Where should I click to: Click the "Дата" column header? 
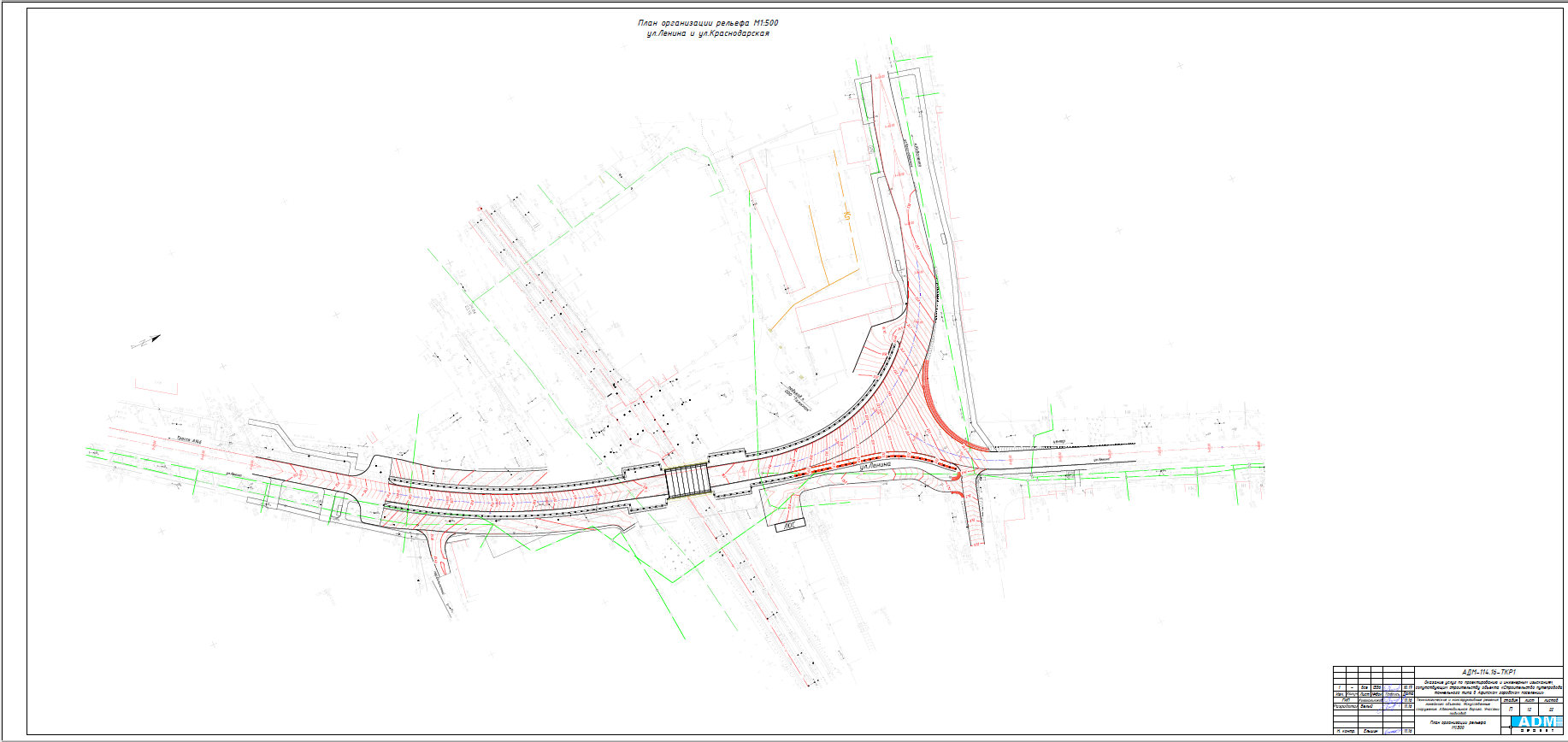[x=1408, y=693]
